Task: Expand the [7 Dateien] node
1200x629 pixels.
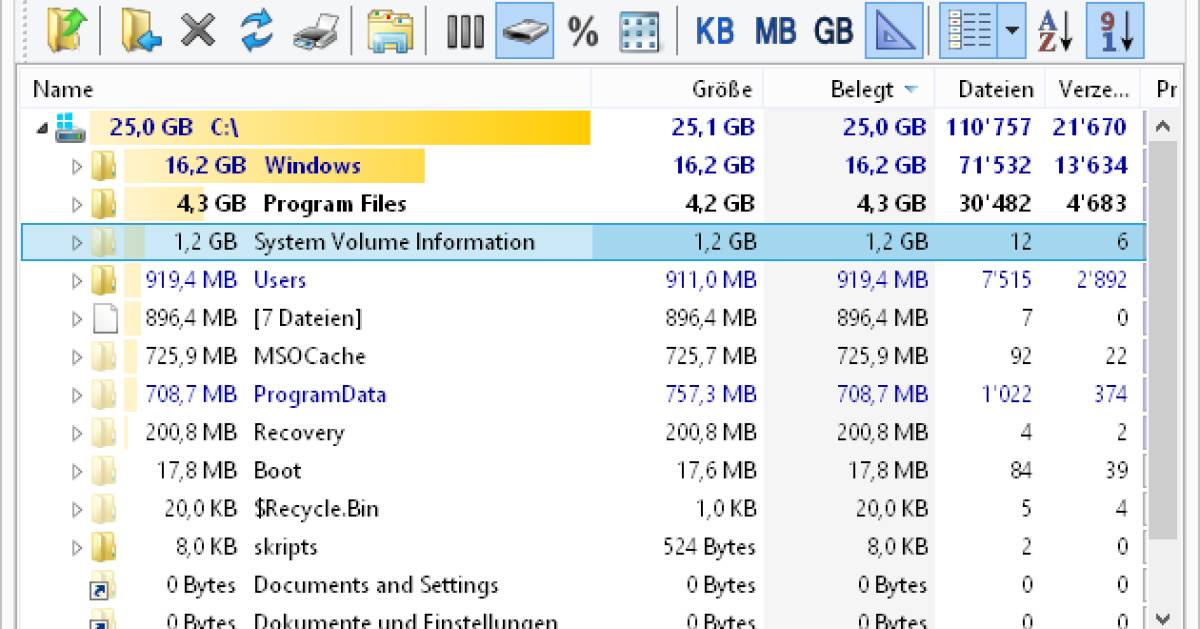Action: click(77, 319)
